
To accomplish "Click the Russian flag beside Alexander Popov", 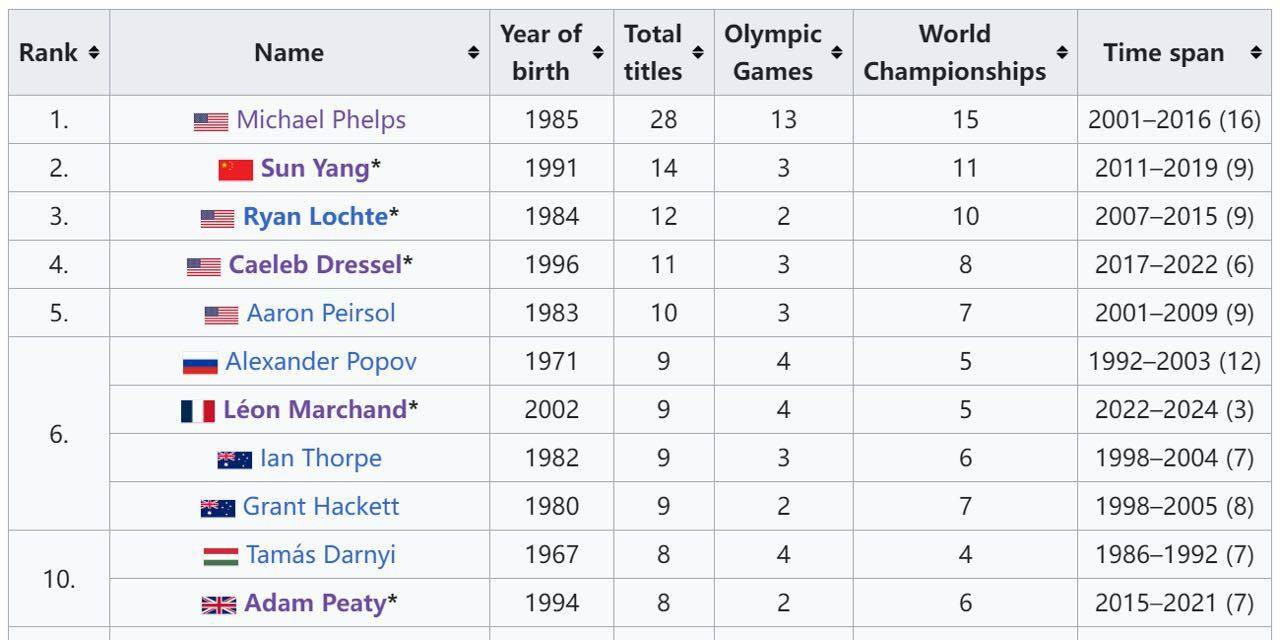I will click(x=200, y=363).
